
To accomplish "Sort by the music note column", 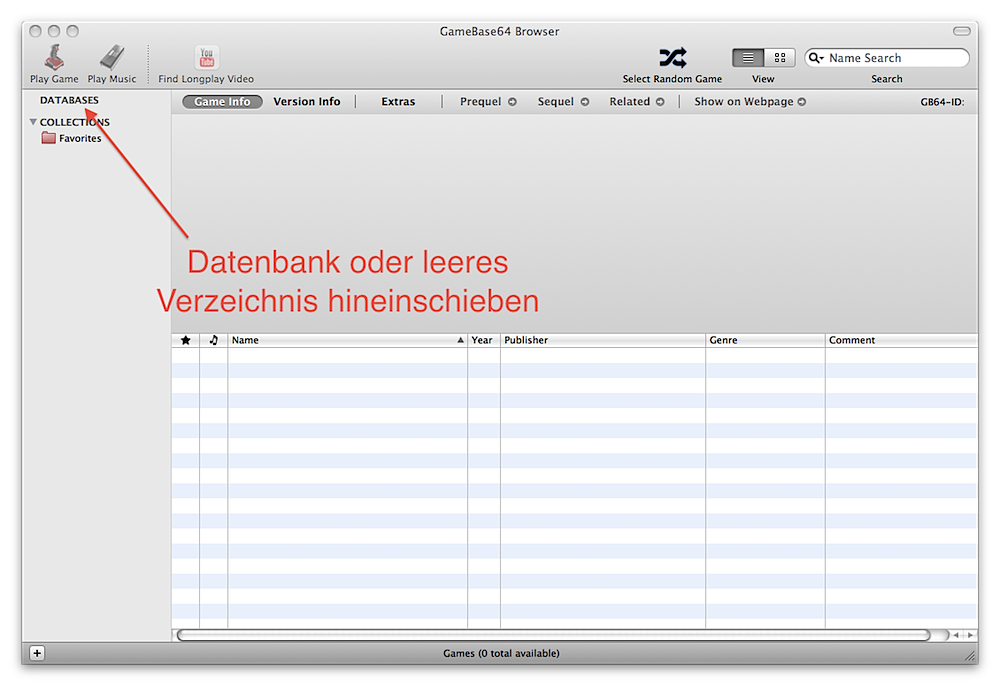I will (x=214, y=340).
